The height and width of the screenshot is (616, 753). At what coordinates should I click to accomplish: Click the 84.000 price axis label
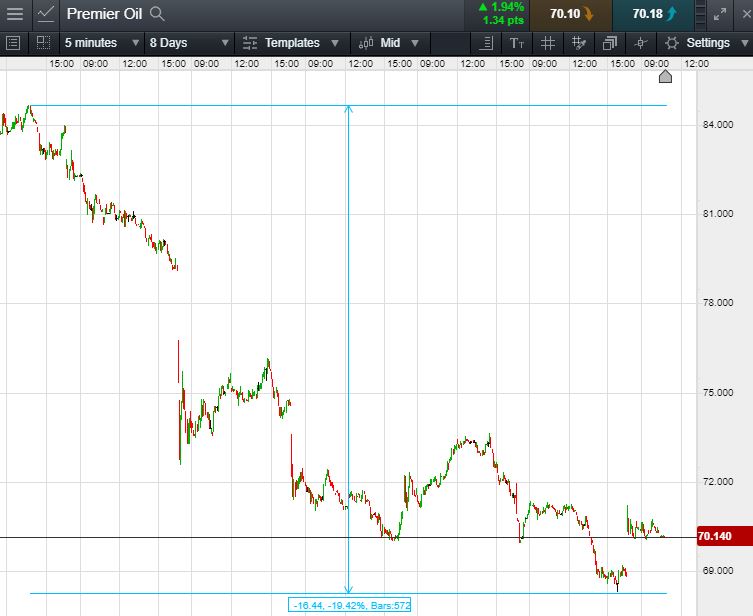718,125
